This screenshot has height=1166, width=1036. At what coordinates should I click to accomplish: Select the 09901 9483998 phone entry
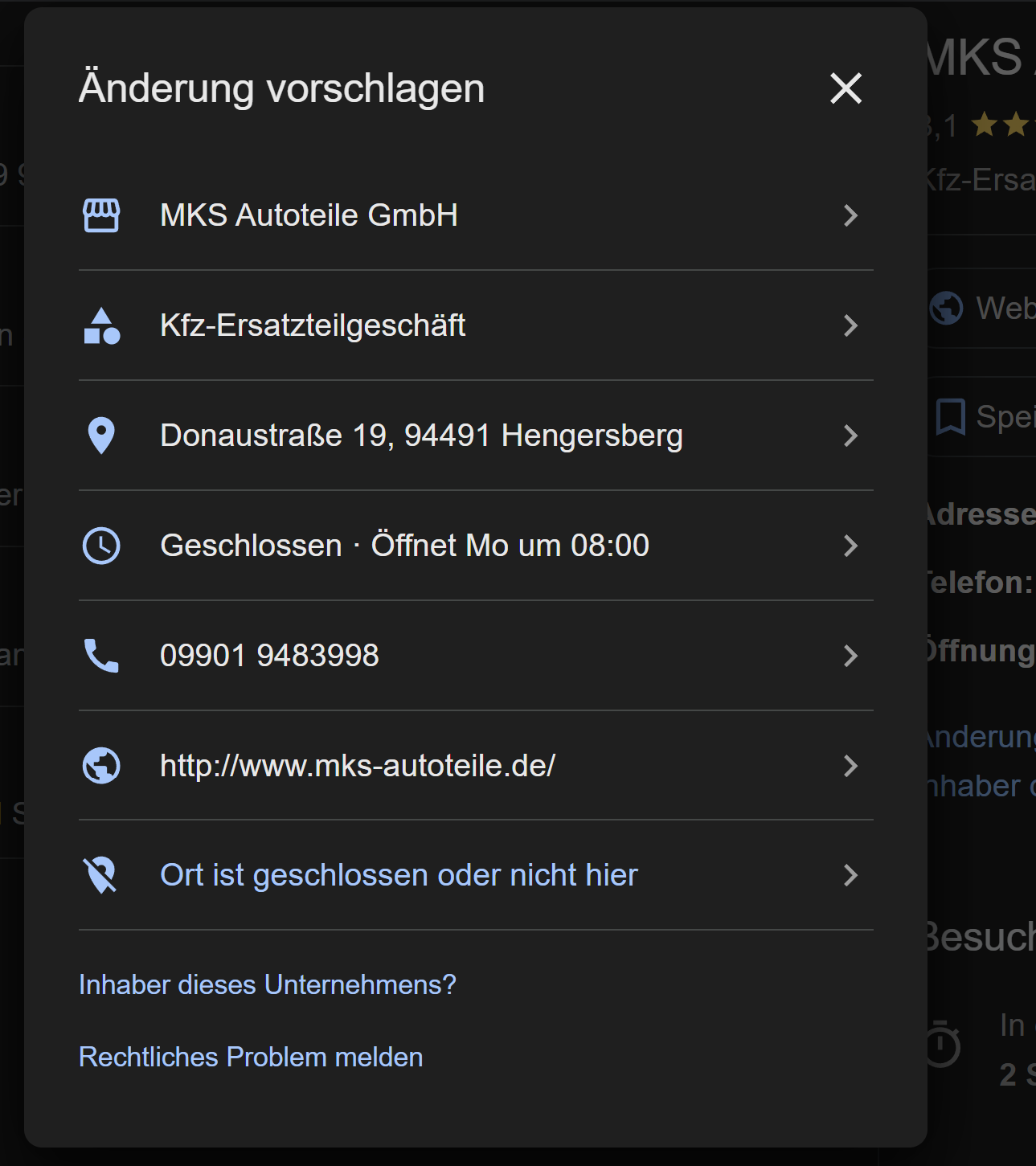tap(269, 656)
